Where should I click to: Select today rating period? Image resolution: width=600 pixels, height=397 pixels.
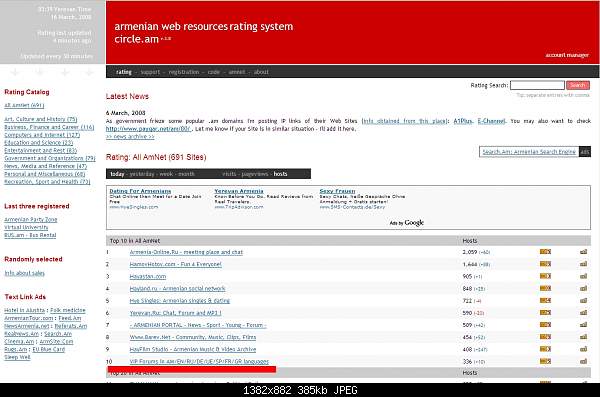tap(117, 174)
